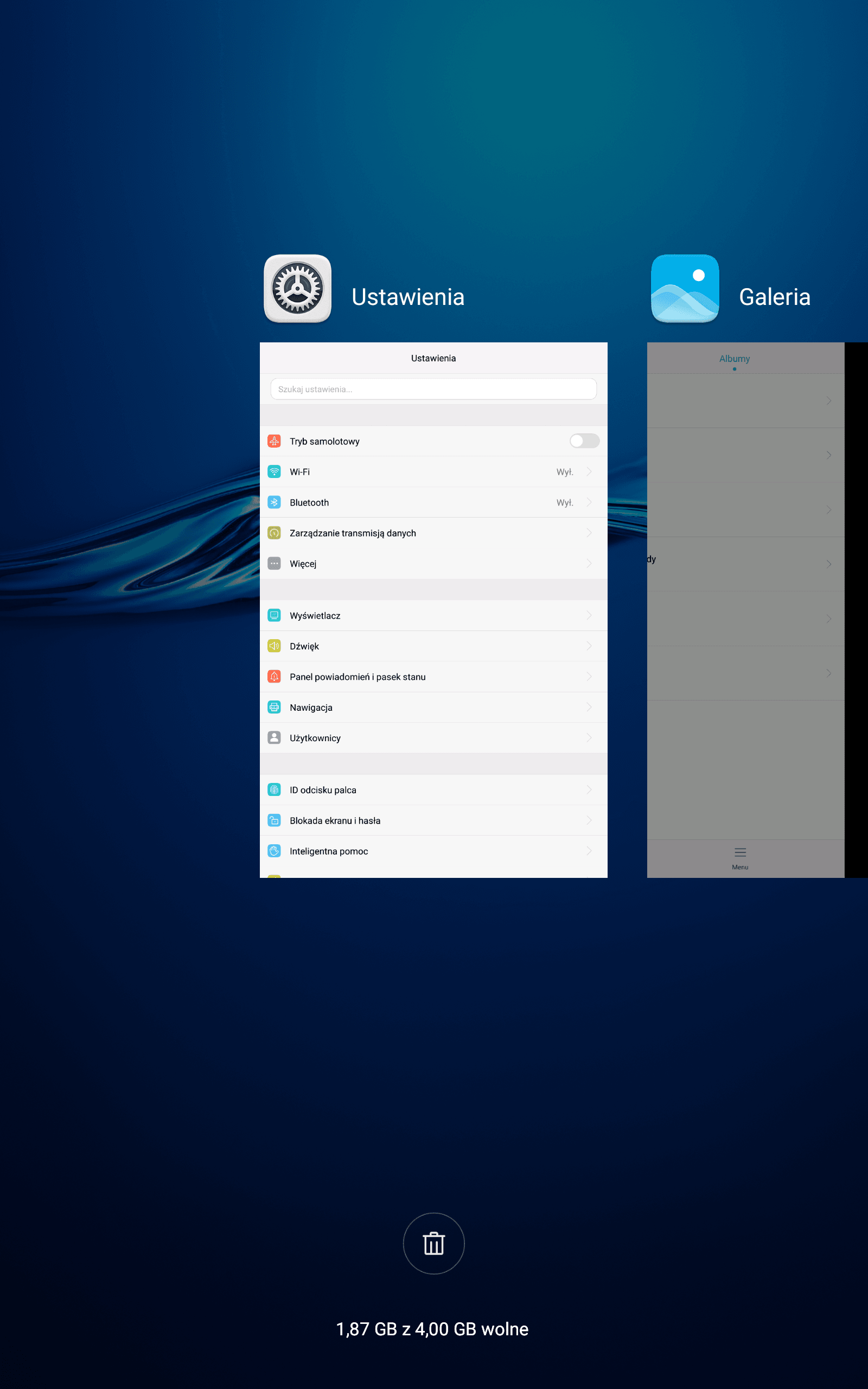Click the 1,87 GB z 4,00 GB wolne text
This screenshot has height=1389, width=868.
click(x=432, y=1329)
